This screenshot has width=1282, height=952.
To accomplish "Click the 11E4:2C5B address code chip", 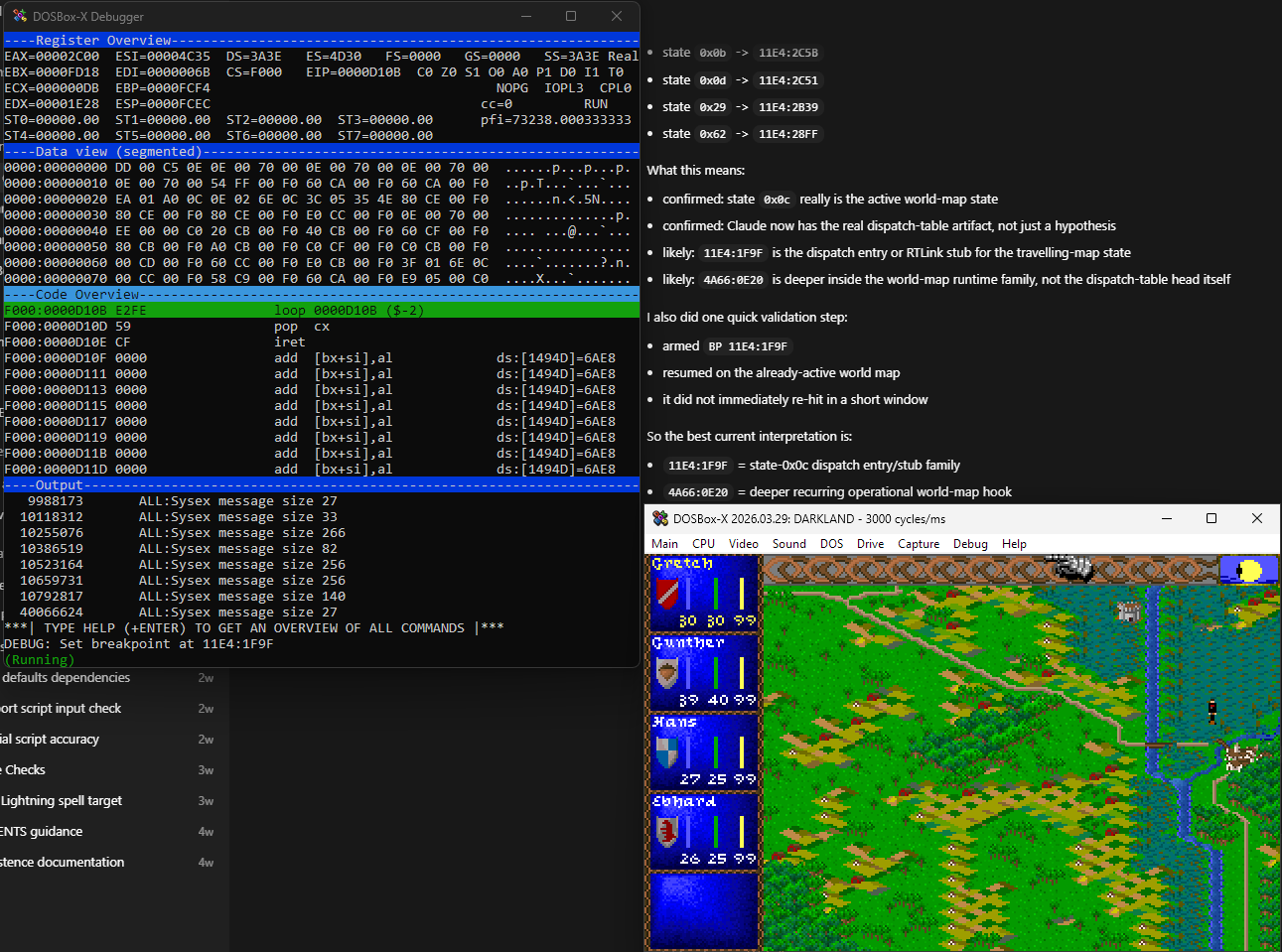I will 788,54.
